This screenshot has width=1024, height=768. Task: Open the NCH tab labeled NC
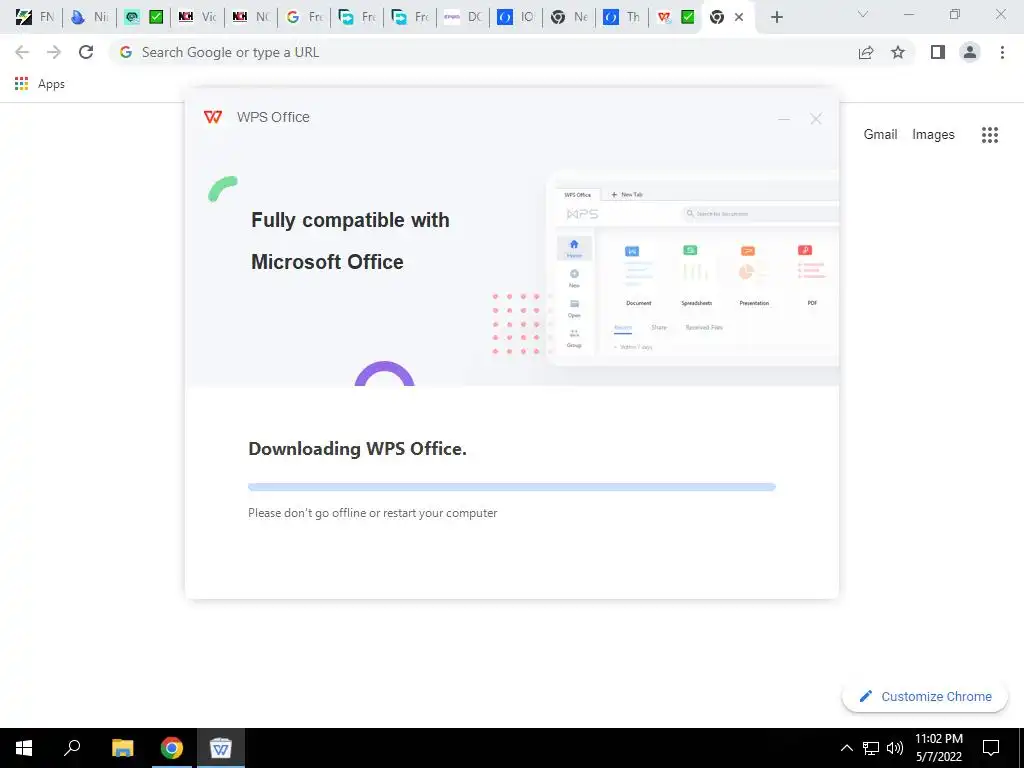coord(251,17)
